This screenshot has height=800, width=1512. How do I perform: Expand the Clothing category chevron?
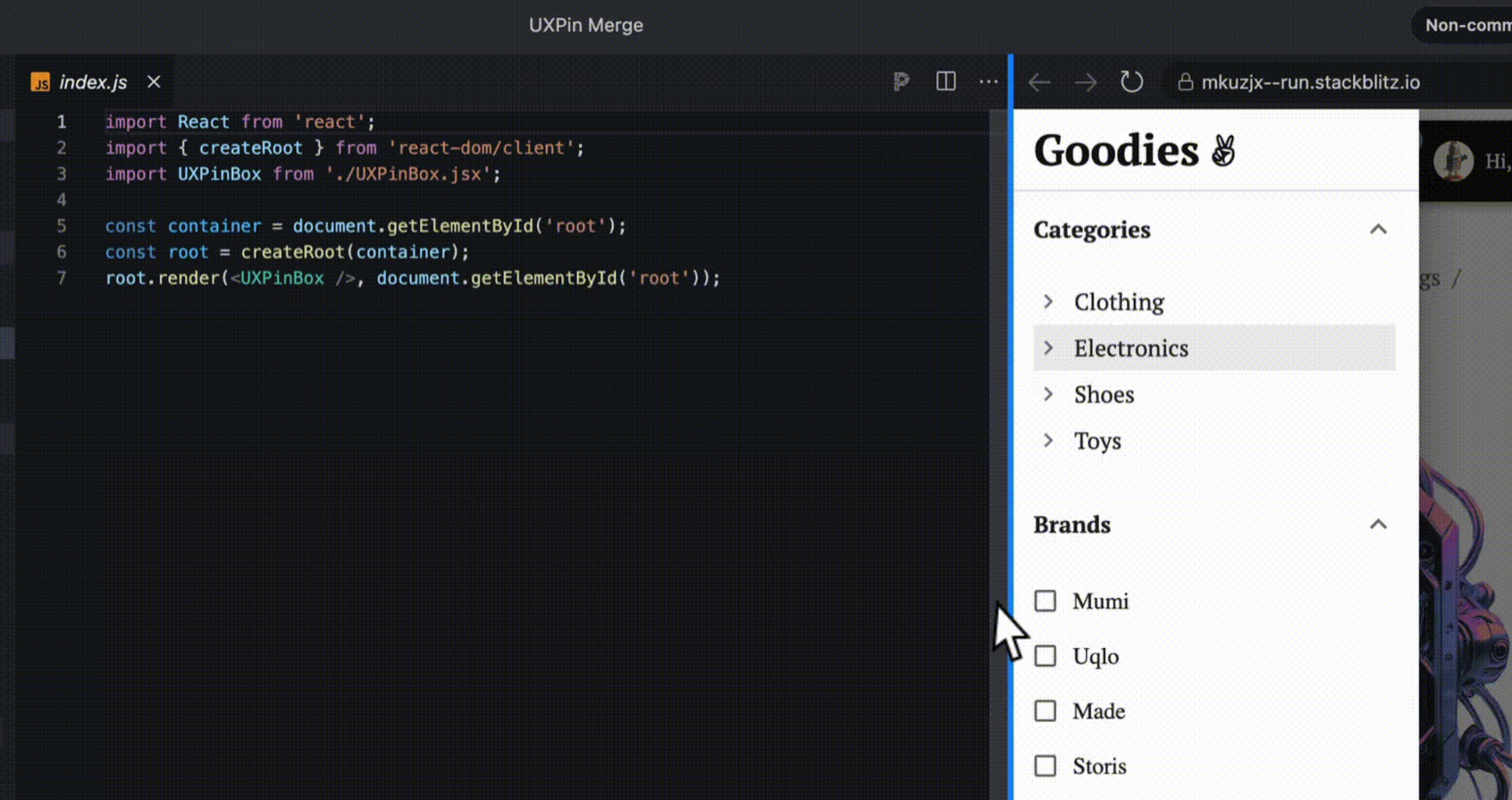[x=1048, y=302]
